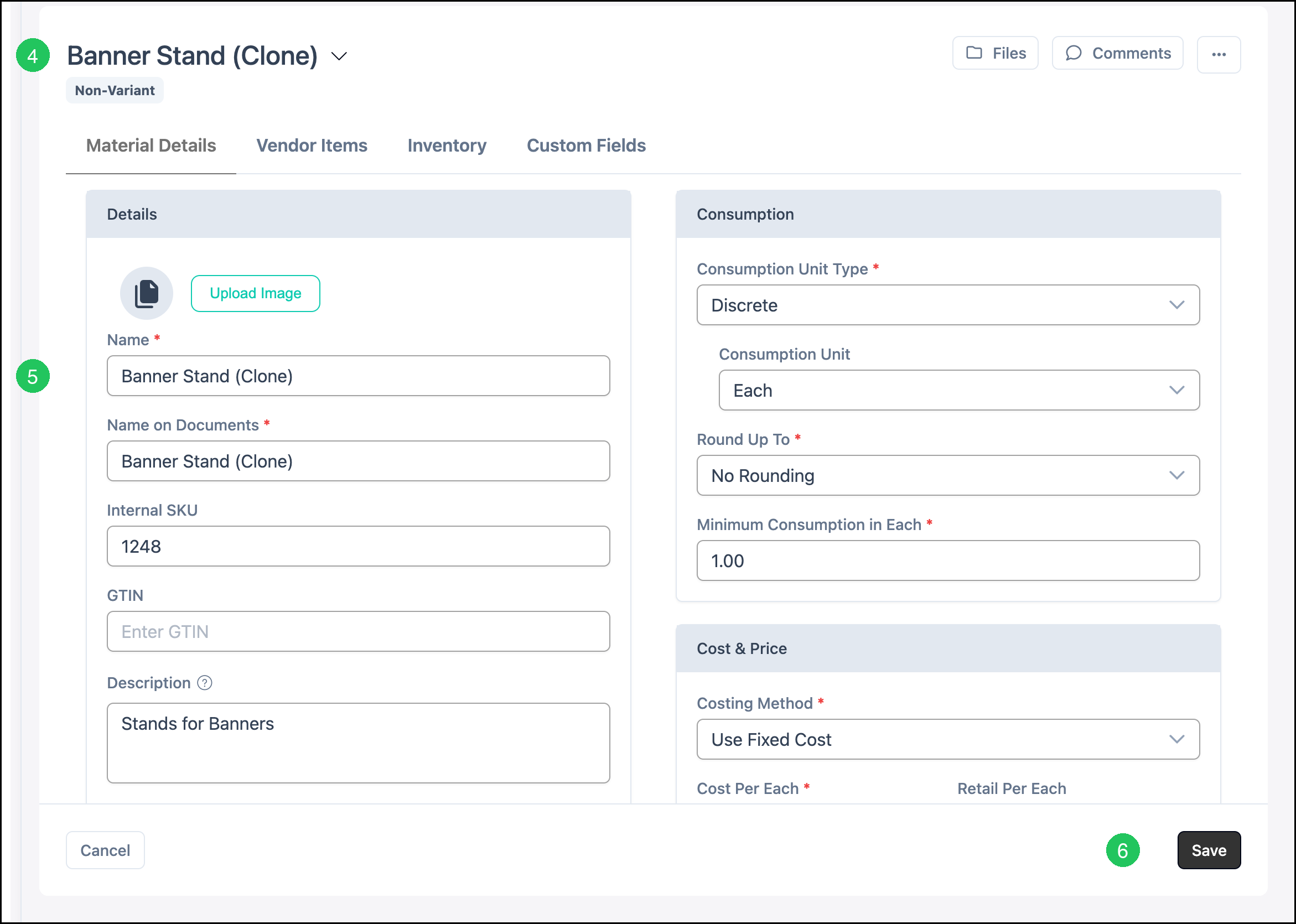The image size is (1296, 924).
Task: Click the GTIN input field
Action: [359, 631]
